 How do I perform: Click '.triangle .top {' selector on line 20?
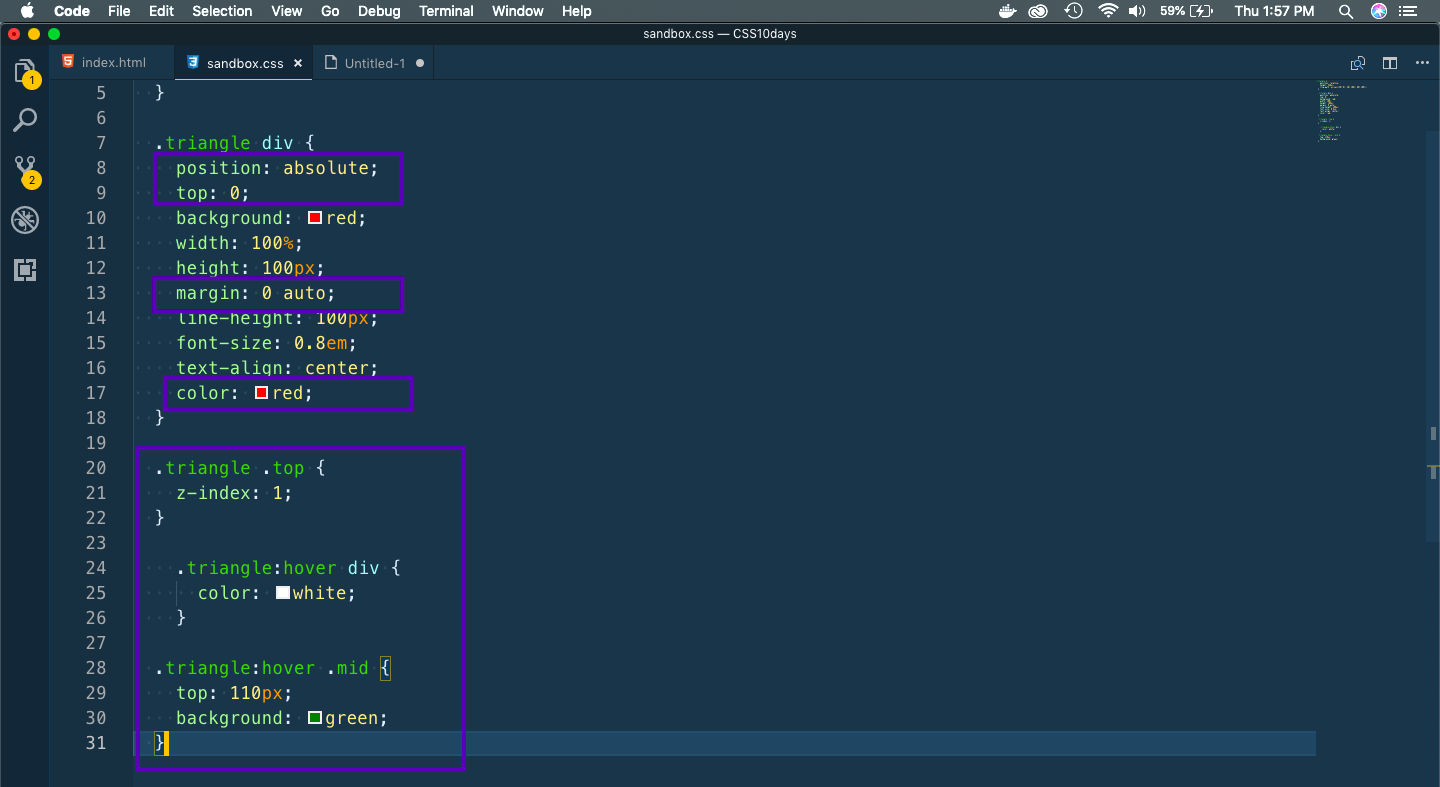pyautogui.click(x=240, y=468)
